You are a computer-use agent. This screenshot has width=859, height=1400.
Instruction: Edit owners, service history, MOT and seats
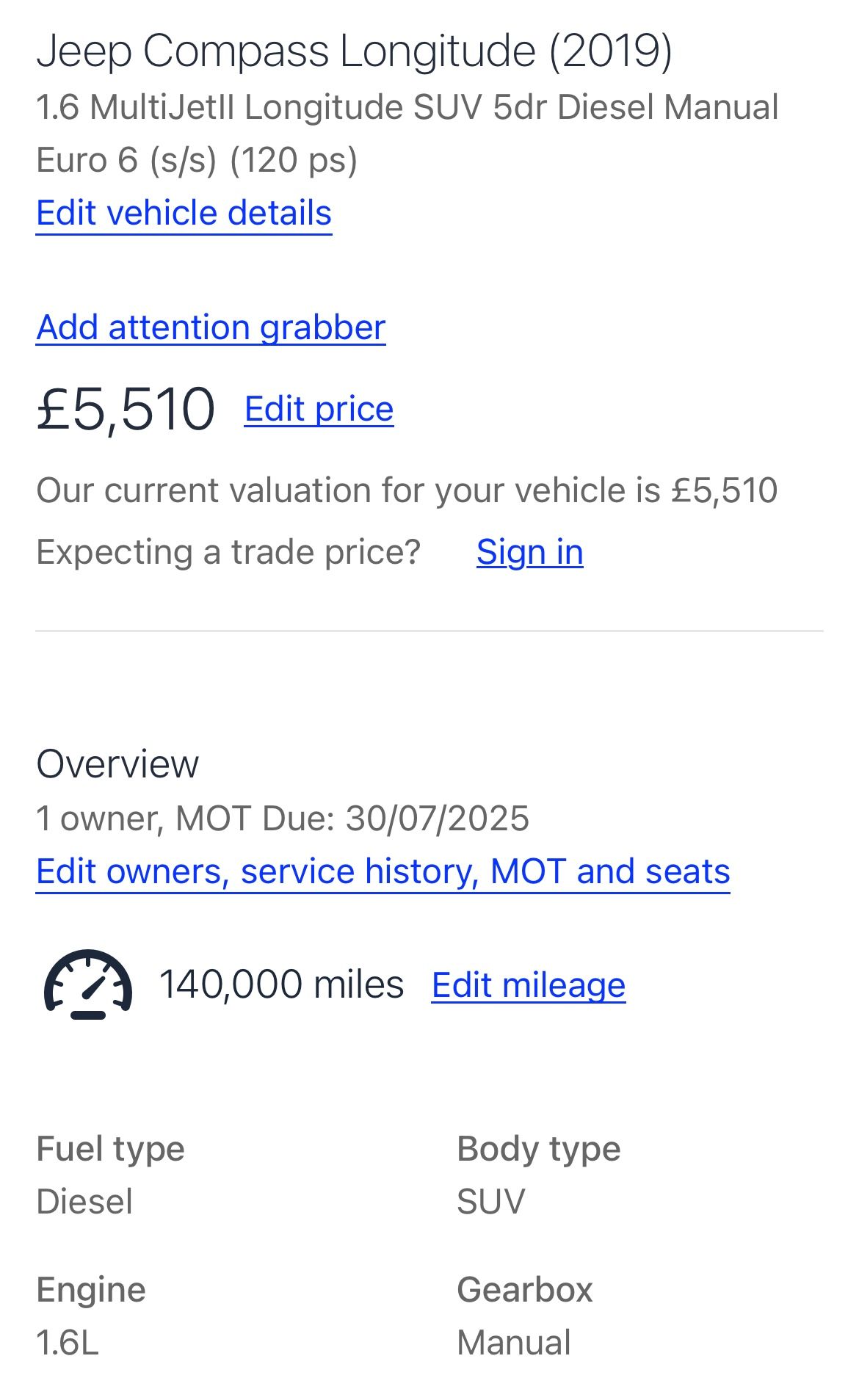coord(383,871)
